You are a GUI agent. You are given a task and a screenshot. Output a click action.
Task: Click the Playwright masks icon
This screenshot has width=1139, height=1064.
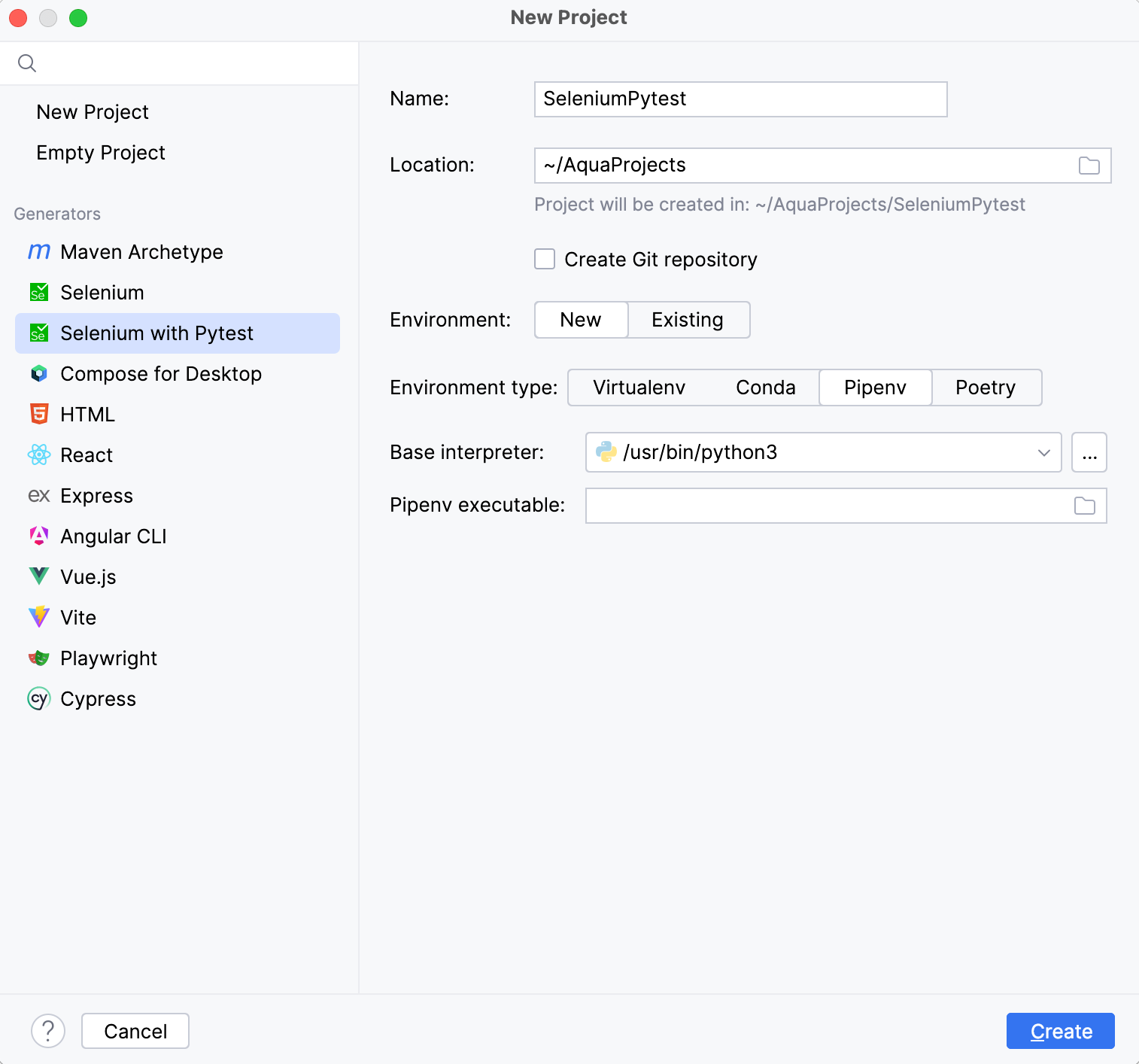click(x=38, y=658)
